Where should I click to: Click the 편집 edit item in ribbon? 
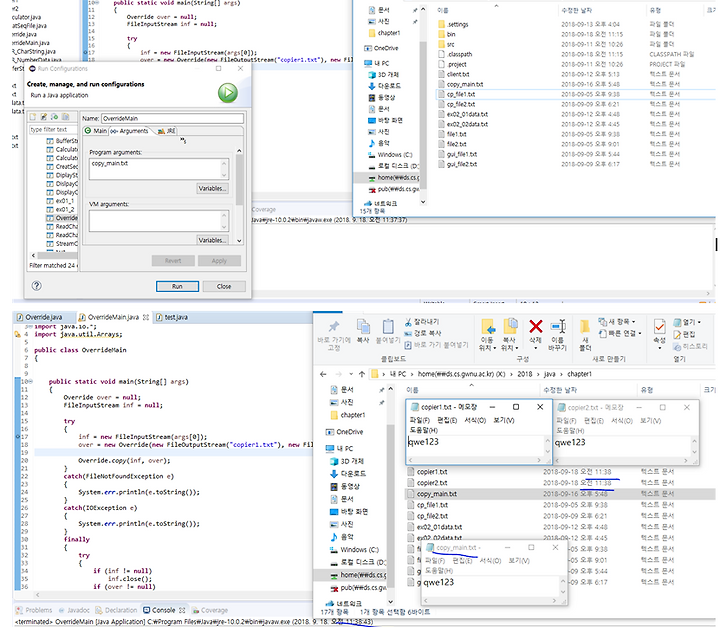[x=684, y=334]
